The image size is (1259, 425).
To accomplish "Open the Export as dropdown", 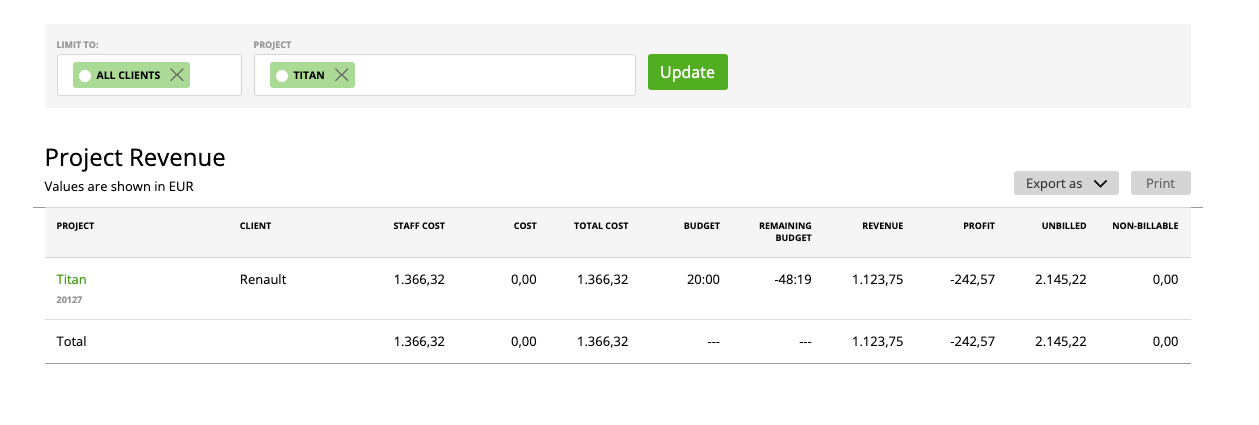I will (1066, 183).
